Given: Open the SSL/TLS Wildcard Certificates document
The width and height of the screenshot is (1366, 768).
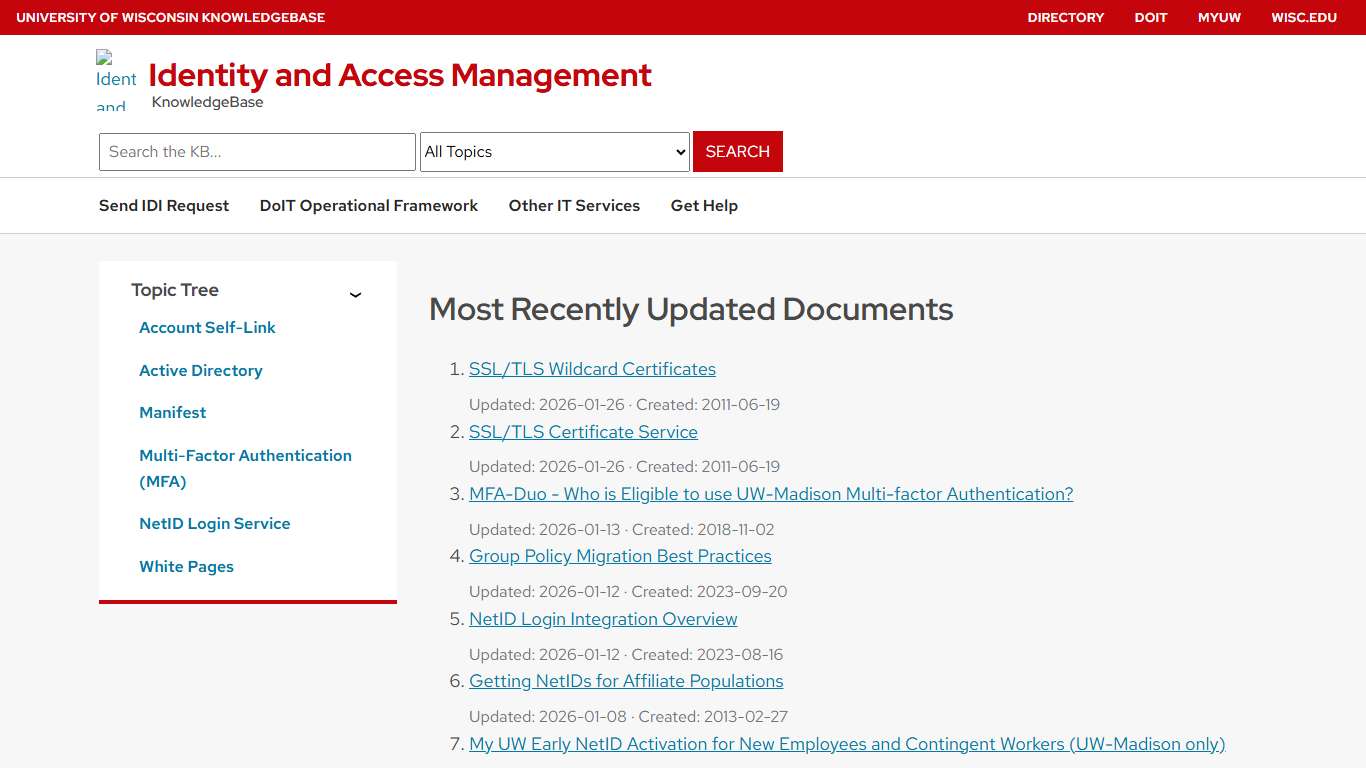Looking at the screenshot, I should click(x=592, y=368).
